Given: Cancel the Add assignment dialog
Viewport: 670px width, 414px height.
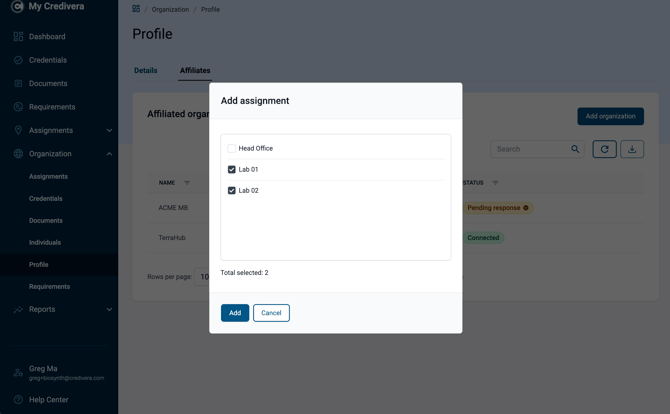Looking at the screenshot, I should 271,313.
